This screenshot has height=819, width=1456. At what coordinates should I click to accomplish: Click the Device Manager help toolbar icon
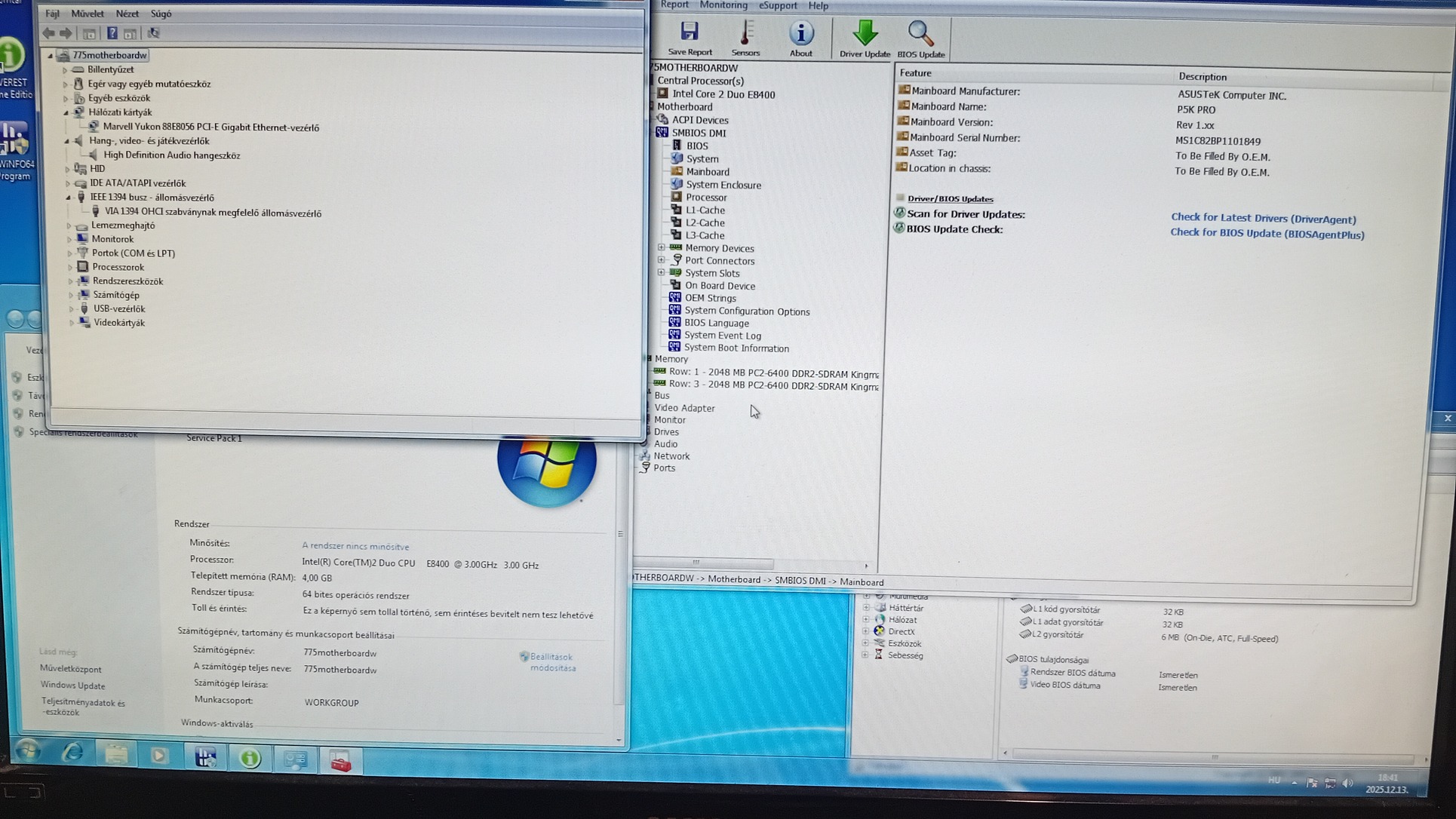tap(112, 33)
